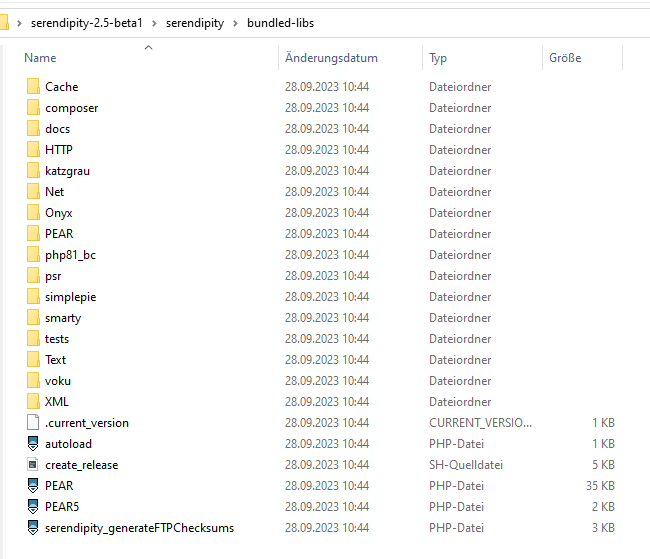Toggle sort direction arrow above Name column

coord(148,47)
